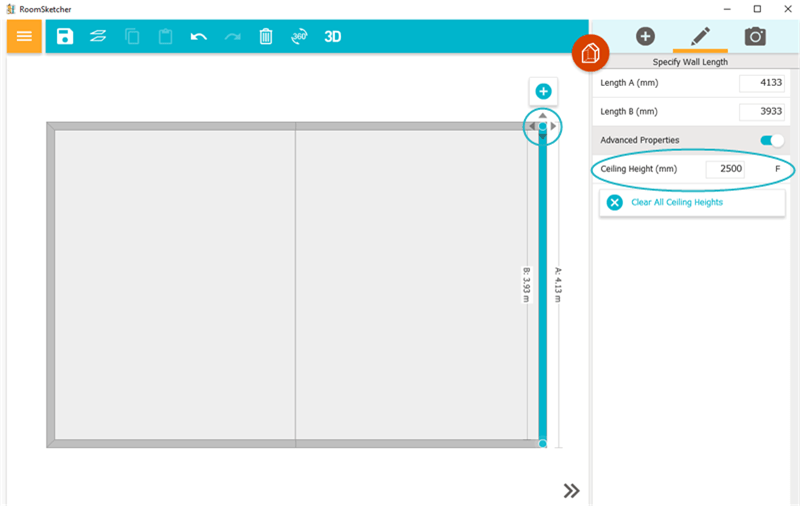
Task: Click the Length B input field
Action: pos(761,112)
